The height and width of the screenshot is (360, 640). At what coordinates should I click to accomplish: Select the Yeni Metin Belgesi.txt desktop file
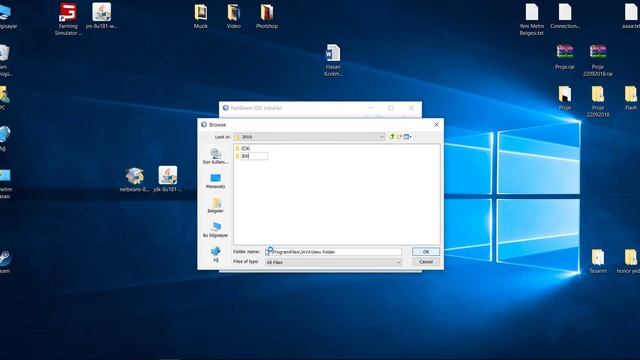(x=531, y=20)
